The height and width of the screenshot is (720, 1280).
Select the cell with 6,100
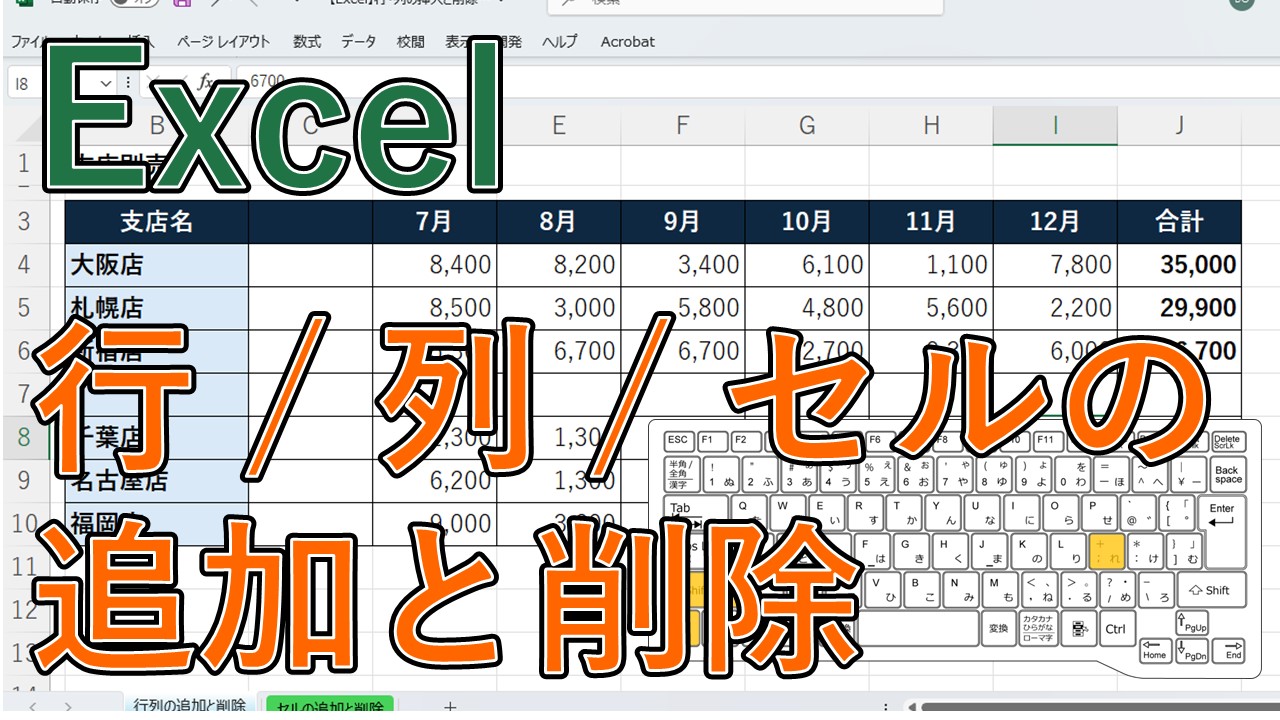807,264
